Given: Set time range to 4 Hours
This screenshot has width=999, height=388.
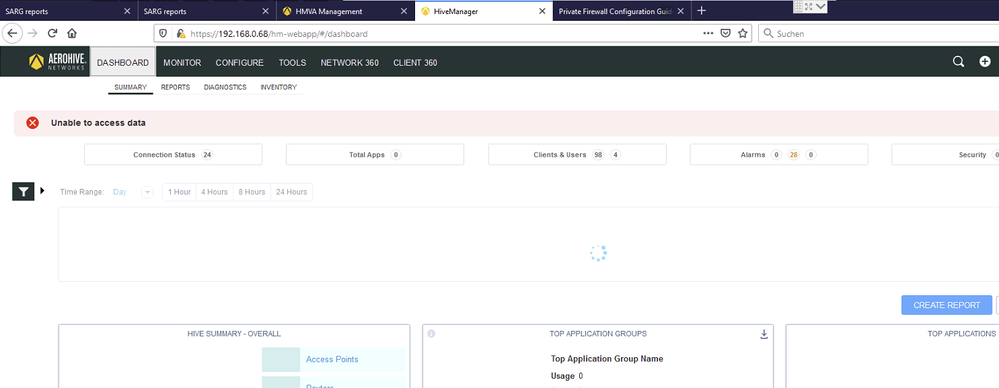Looking at the screenshot, I should [214, 192].
